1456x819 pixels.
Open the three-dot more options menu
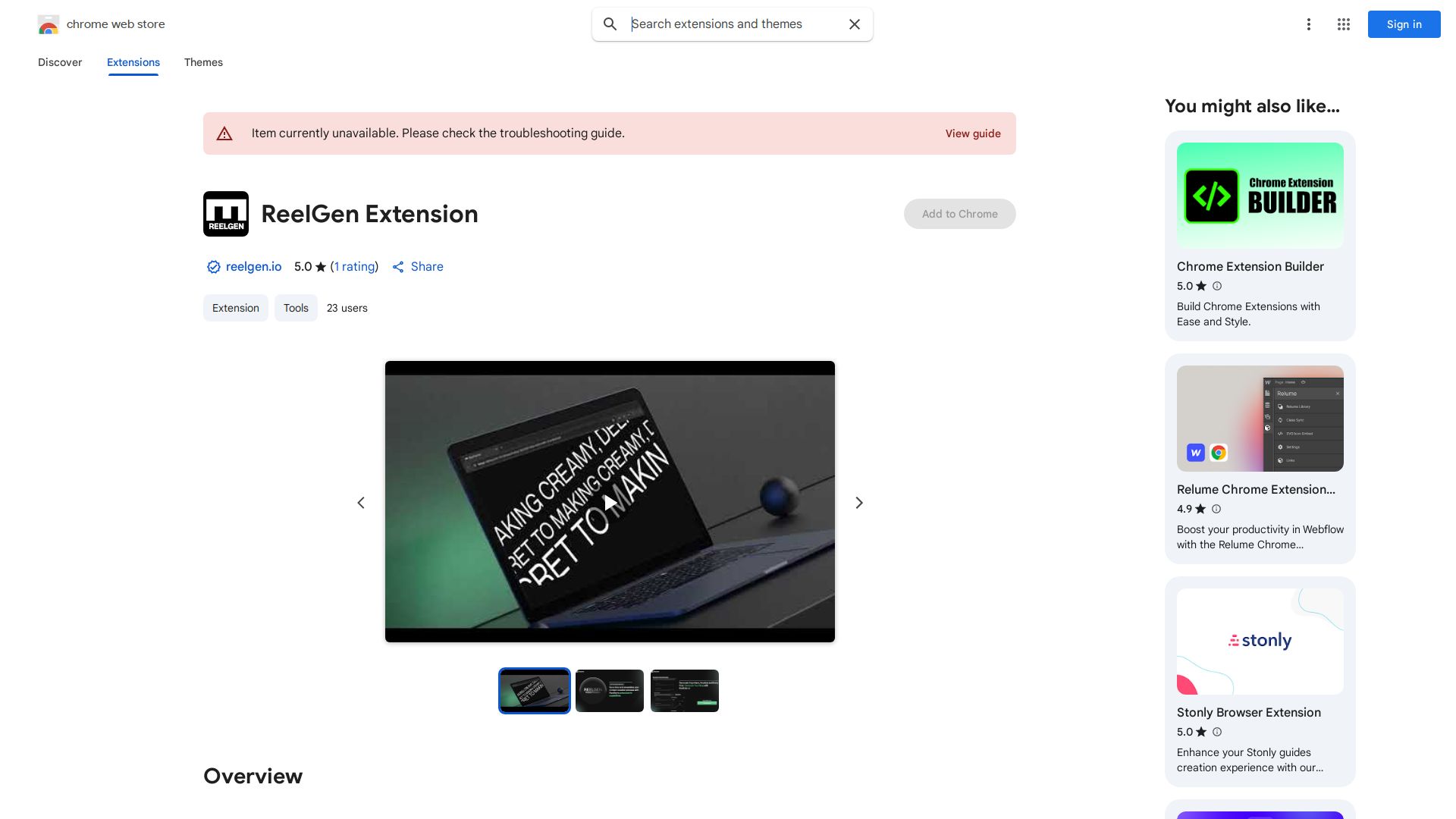click(x=1308, y=24)
